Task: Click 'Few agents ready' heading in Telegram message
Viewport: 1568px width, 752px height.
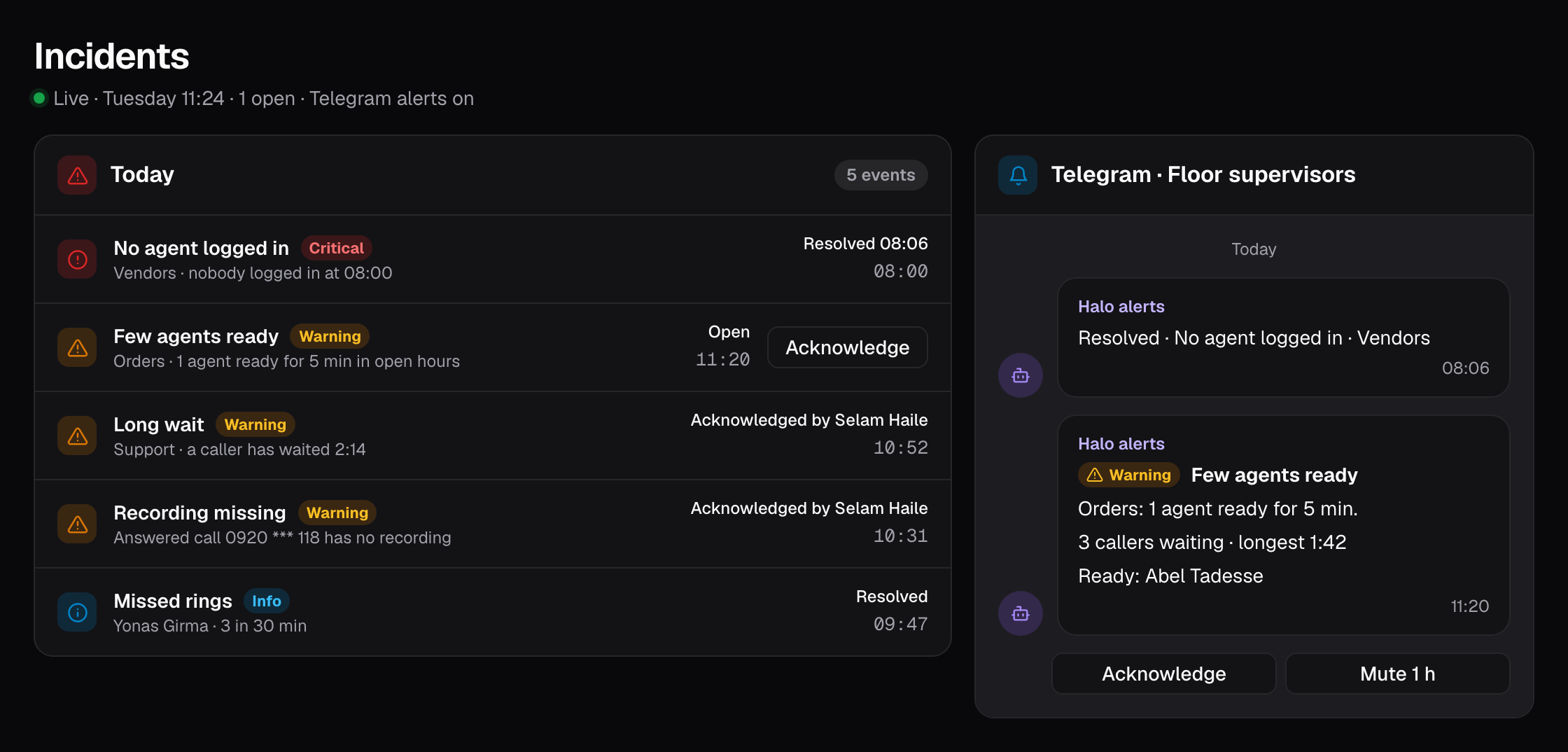Action: tap(1274, 475)
